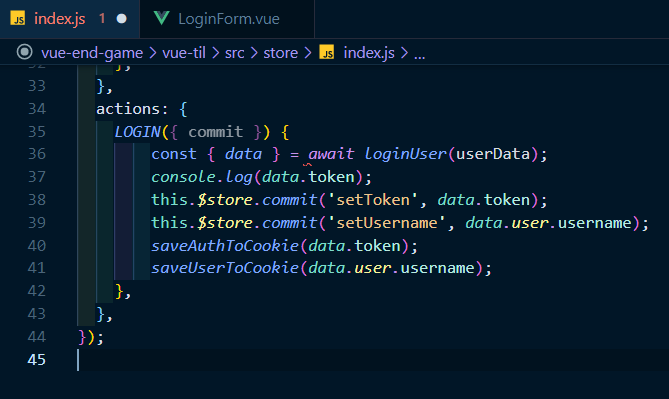Image resolution: width=669 pixels, height=399 pixels.
Task: Click the 'LOGIN' method name
Action: click(x=137, y=131)
